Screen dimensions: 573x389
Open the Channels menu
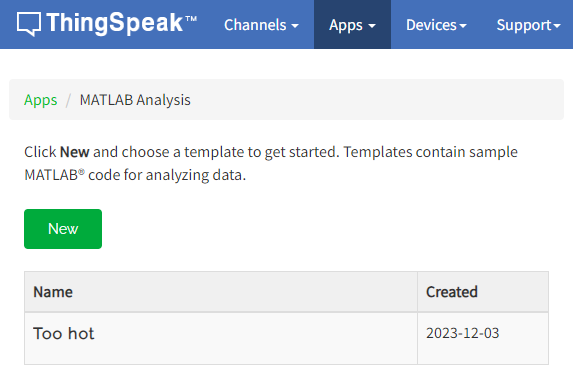tap(261, 25)
